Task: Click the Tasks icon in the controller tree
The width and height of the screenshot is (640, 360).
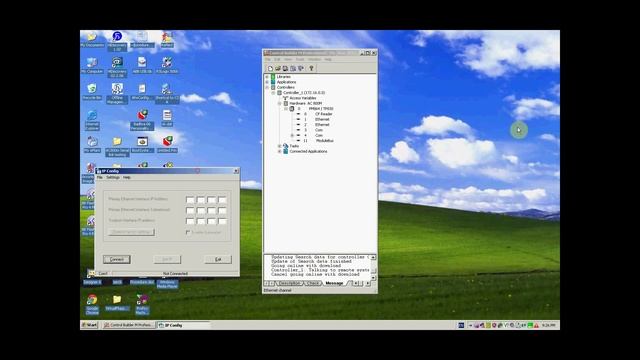Action: (286, 146)
